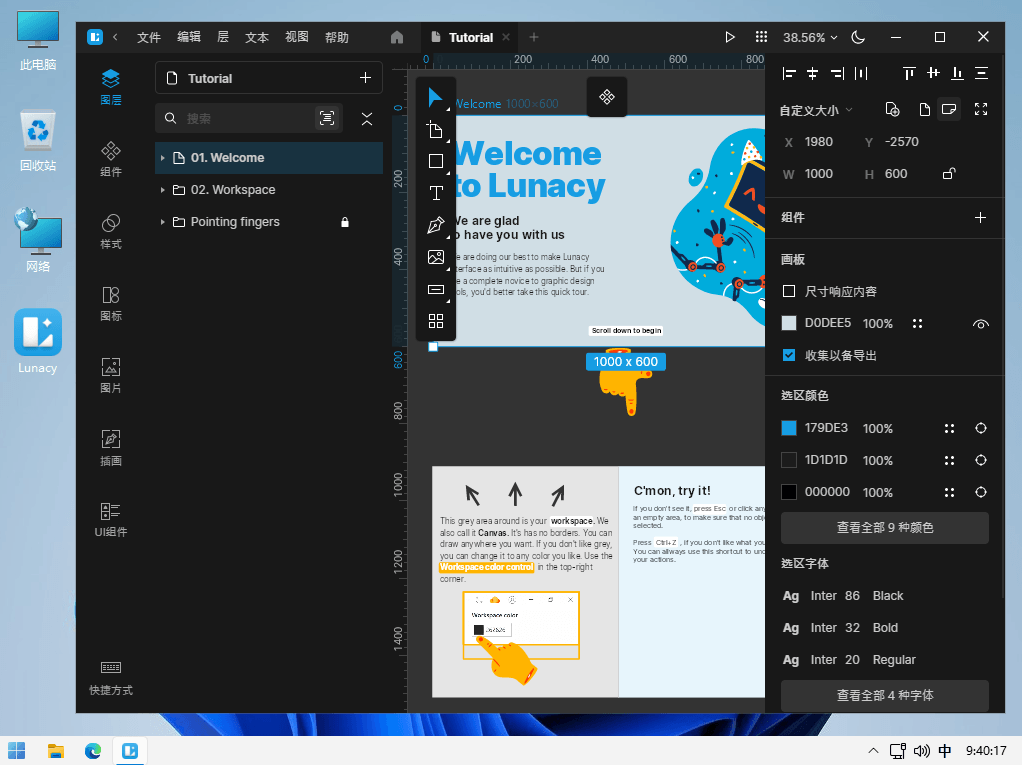Toggle the aspect ratio lock

[949, 173]
